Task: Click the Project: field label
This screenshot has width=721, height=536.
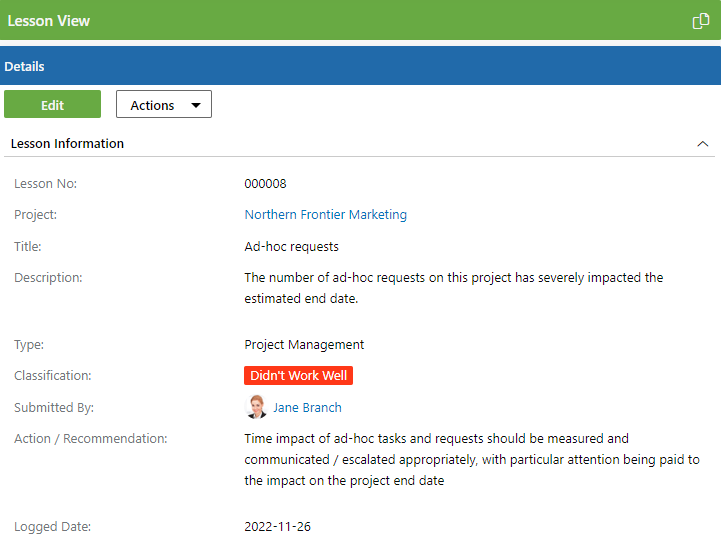Action: [35, 215]
